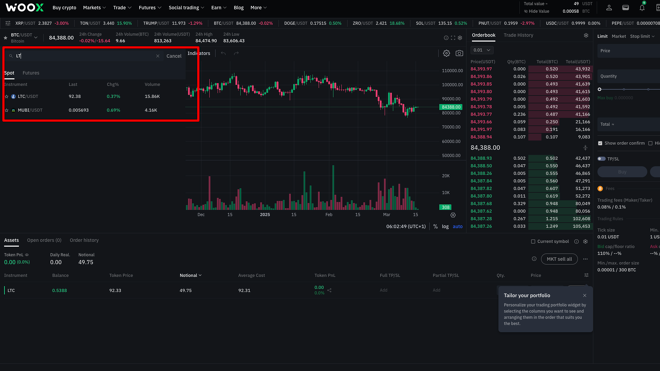Clear the search box with X icon
Screen dimensions: 660x371
pos(158,56)
